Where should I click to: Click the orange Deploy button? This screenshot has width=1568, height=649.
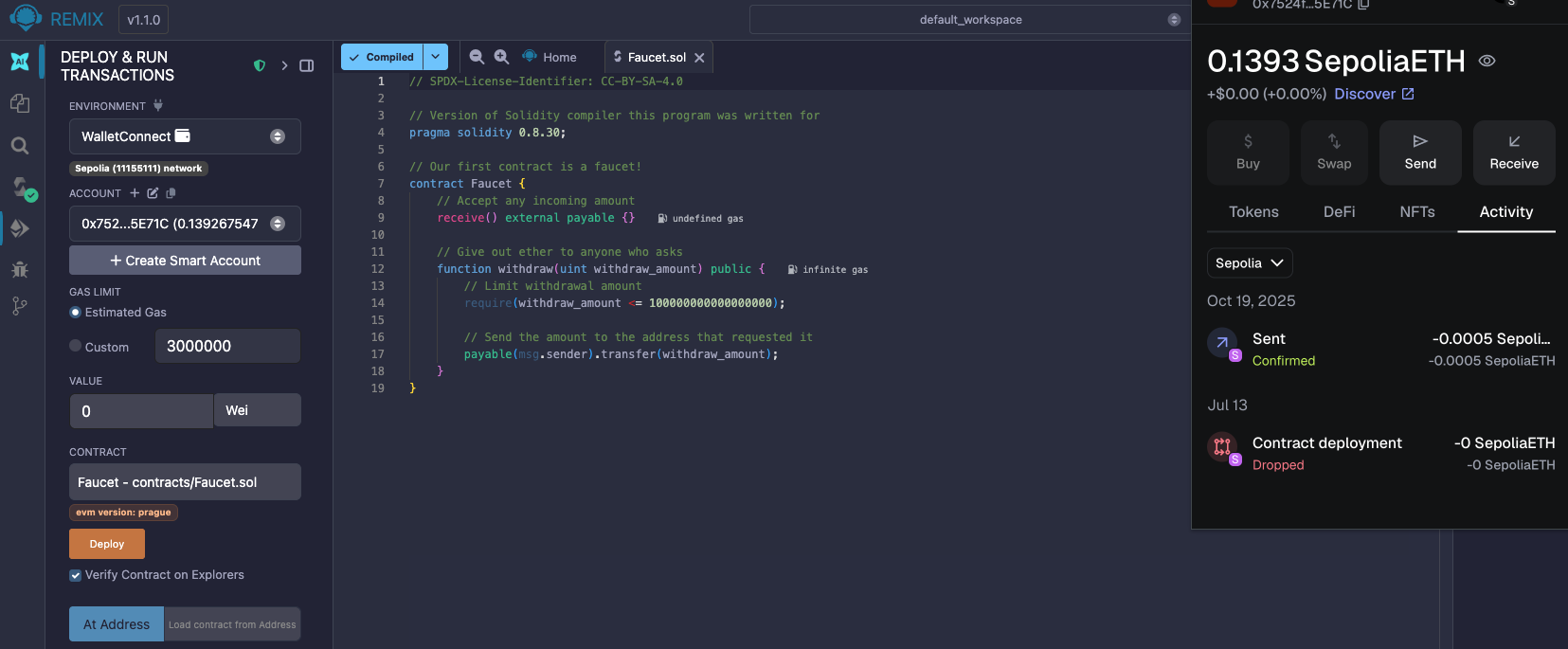107,544
